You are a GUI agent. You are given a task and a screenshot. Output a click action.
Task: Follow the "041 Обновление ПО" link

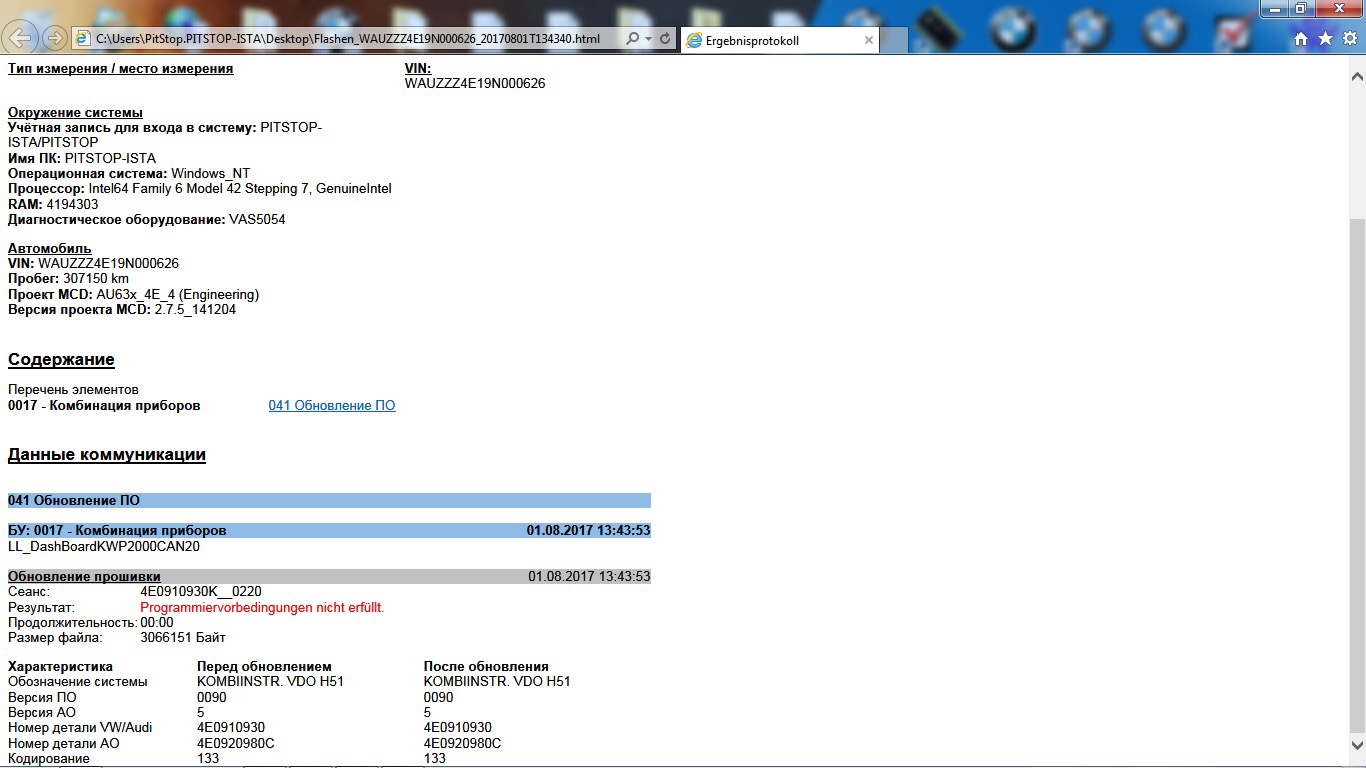point(332,405)
